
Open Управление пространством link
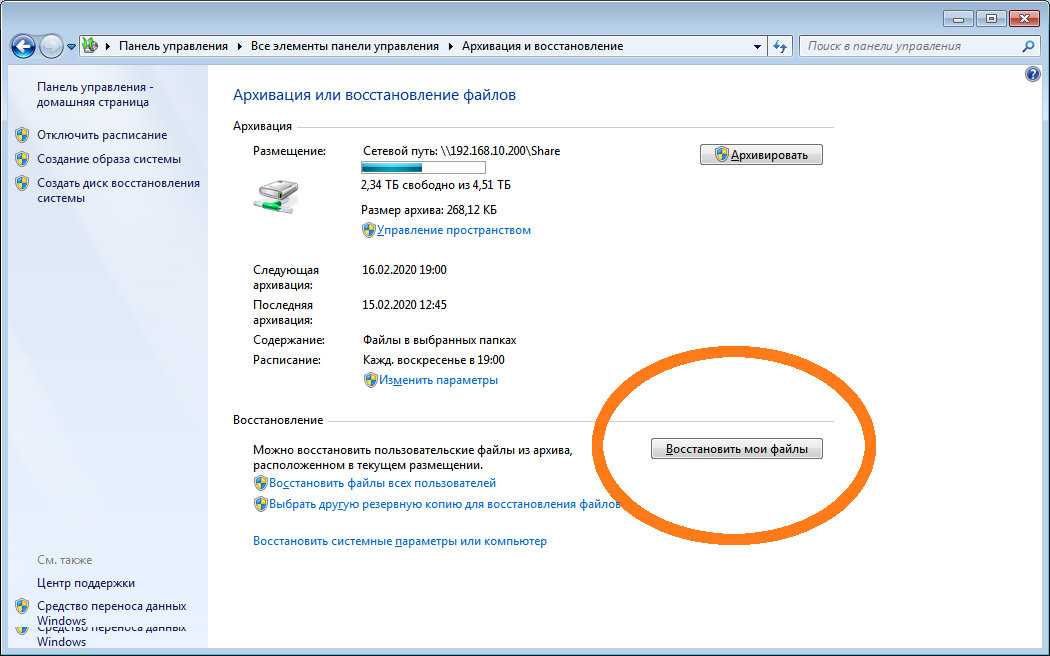[x=454, y=230]
